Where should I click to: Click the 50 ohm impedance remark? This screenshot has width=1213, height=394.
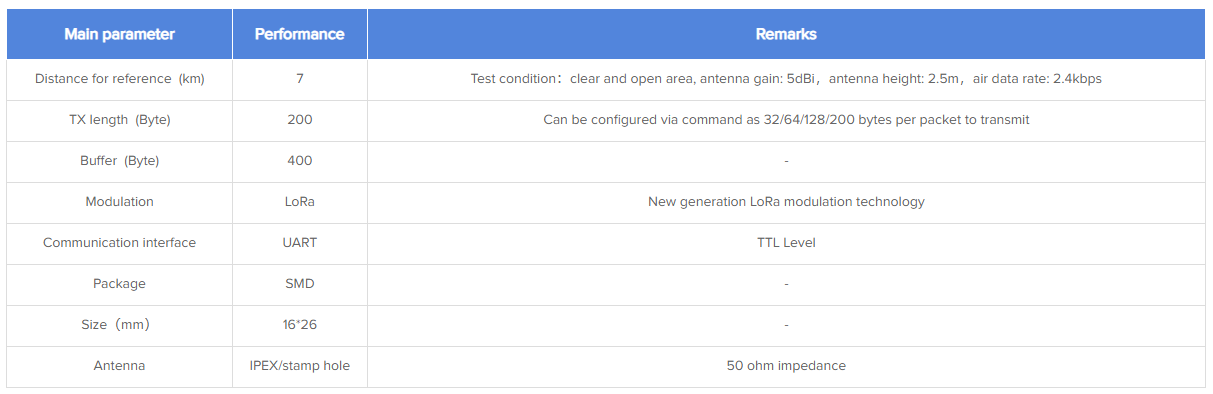[x=786, y=366]
